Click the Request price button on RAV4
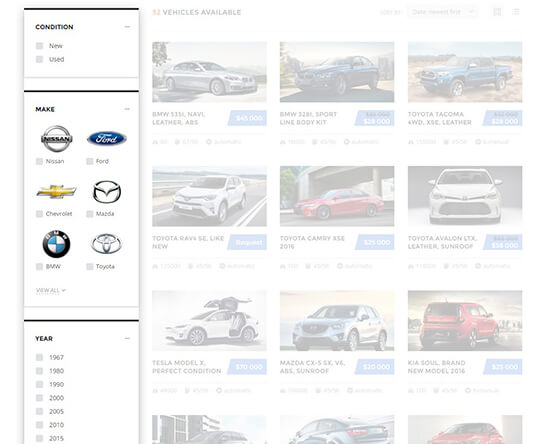 click(247, 242)
